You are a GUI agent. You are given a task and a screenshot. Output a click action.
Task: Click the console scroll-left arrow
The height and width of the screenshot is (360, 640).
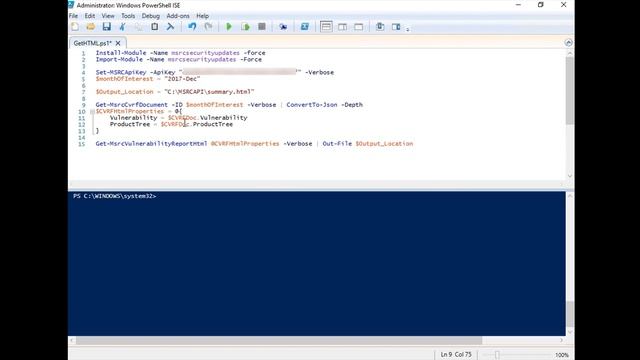[x=72, y=340]
